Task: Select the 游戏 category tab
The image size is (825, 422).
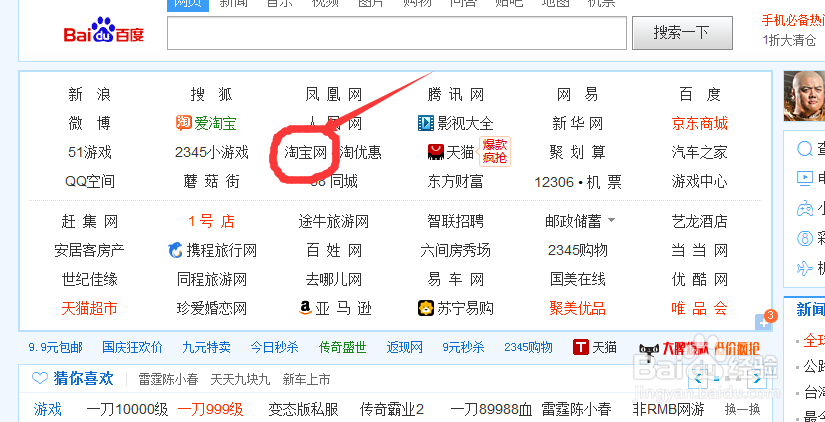Action: point(48,409)
